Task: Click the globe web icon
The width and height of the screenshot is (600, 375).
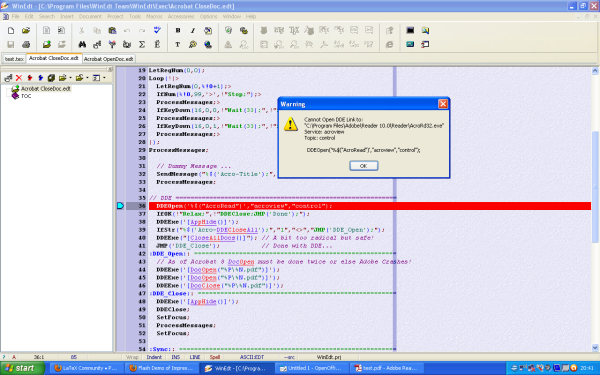Action: click(x=208, y=44)
